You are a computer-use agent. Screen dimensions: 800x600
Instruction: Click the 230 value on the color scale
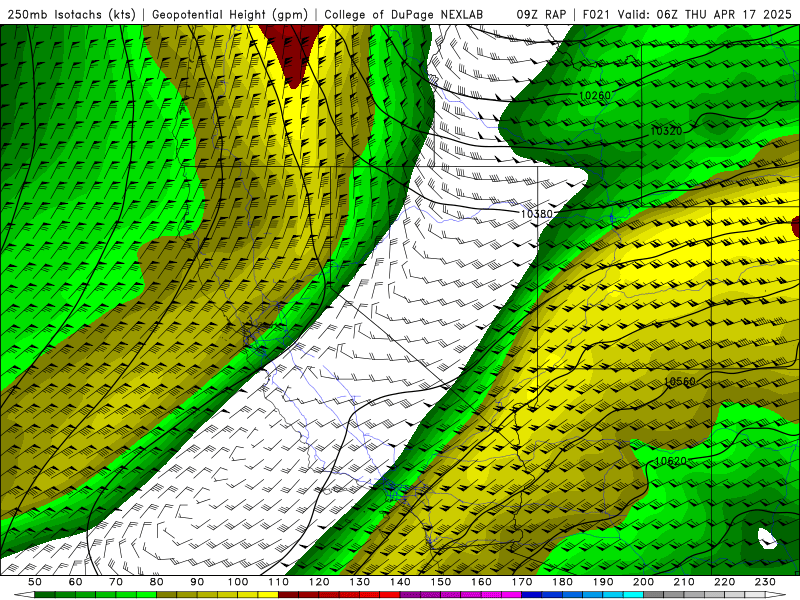click(765, 582)
